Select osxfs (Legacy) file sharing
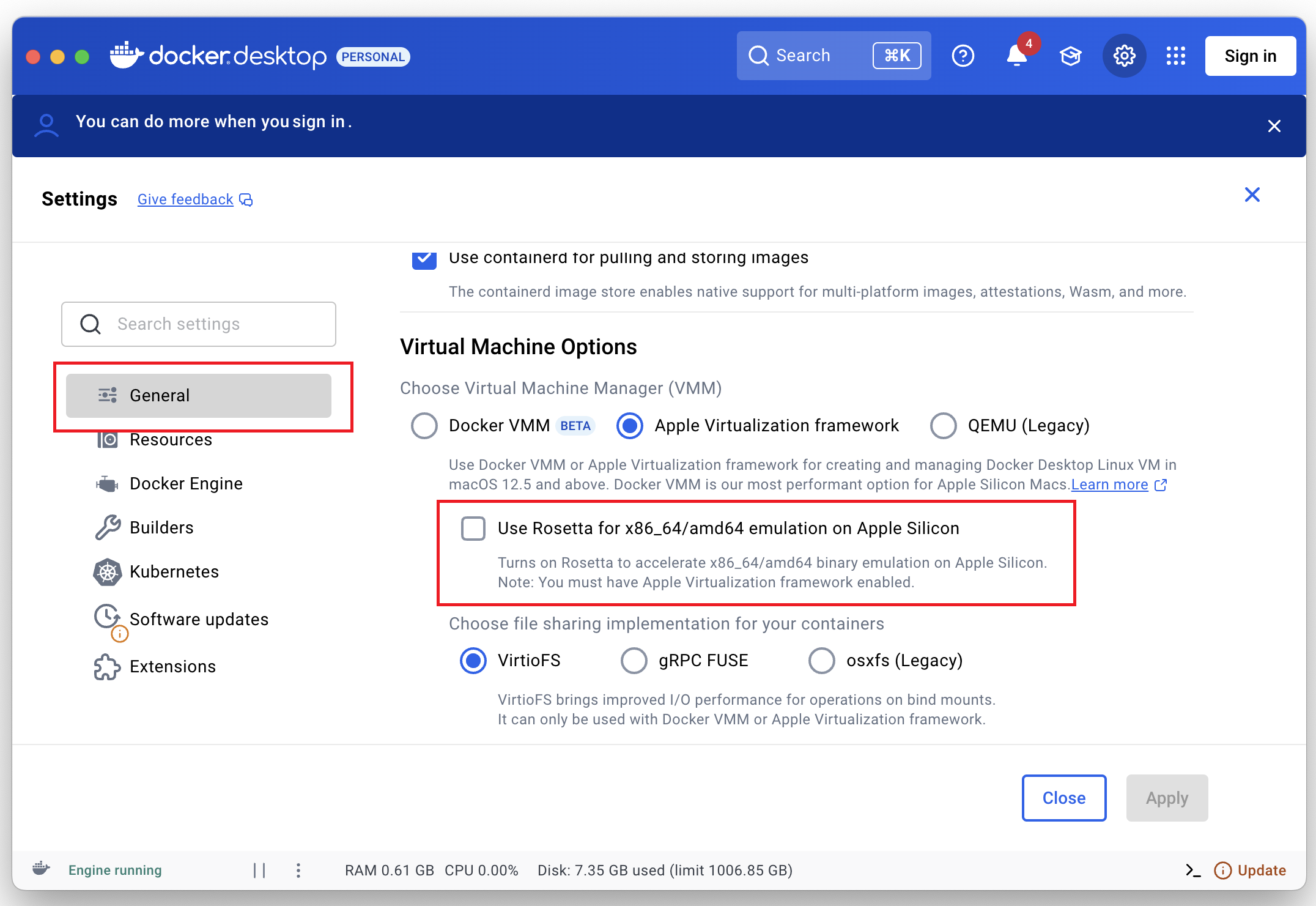 tap(821, 661)
